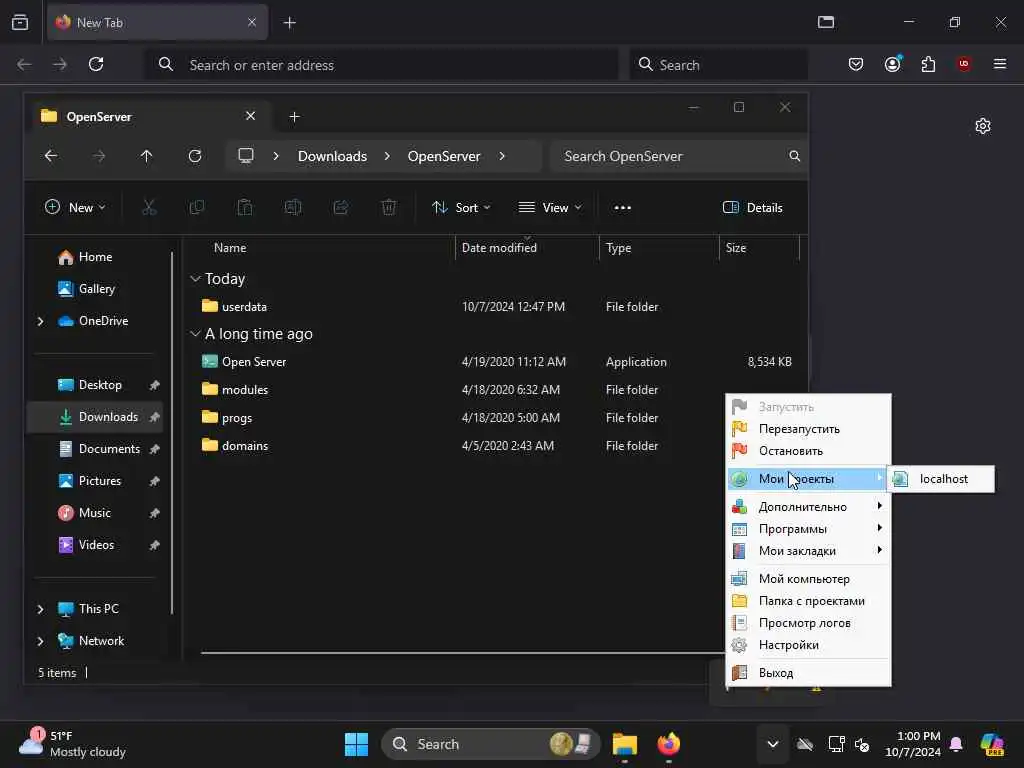Refresh the OpenServer folder view

pos(195,156)
